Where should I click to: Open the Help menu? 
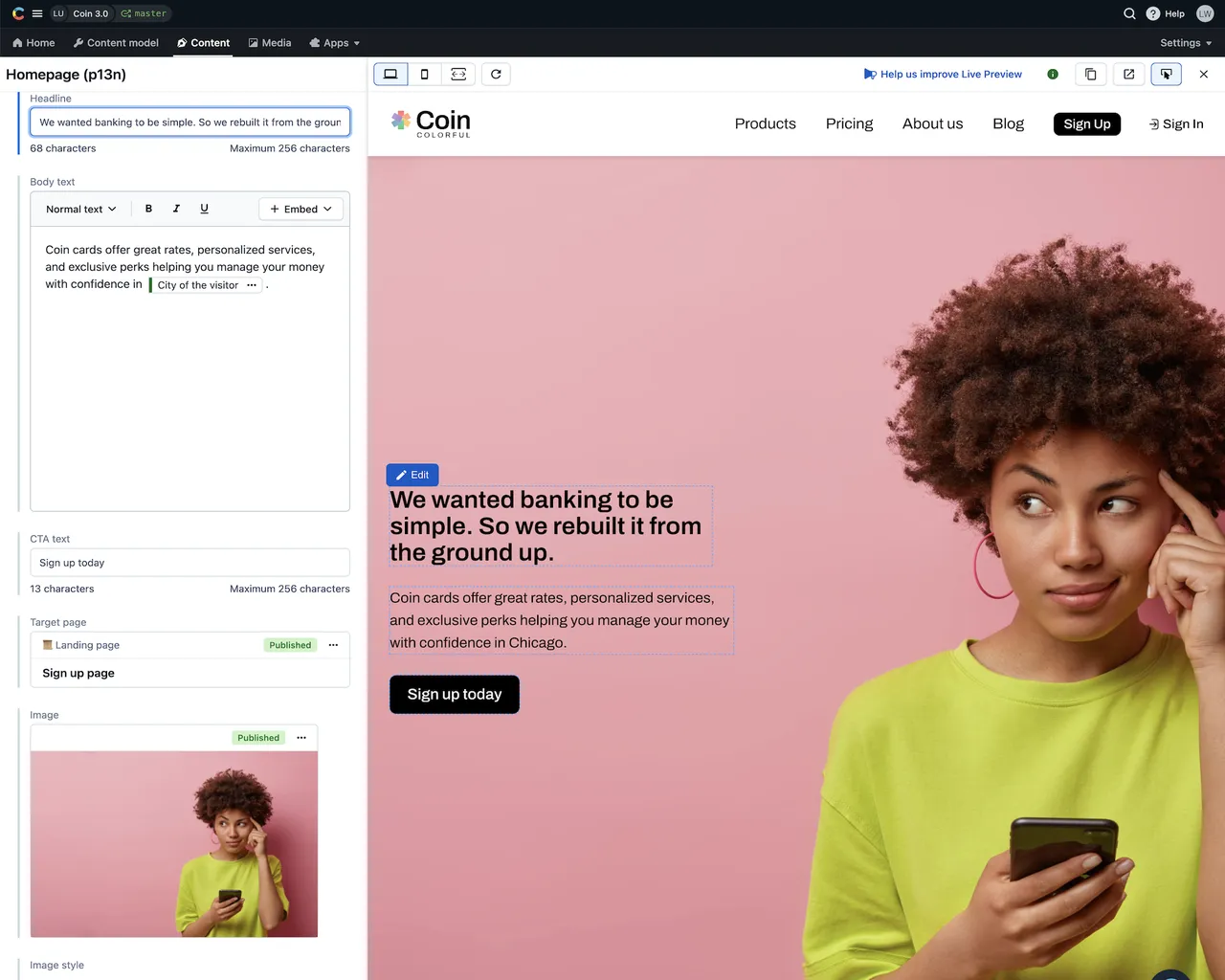click(x=1166, y=13)
